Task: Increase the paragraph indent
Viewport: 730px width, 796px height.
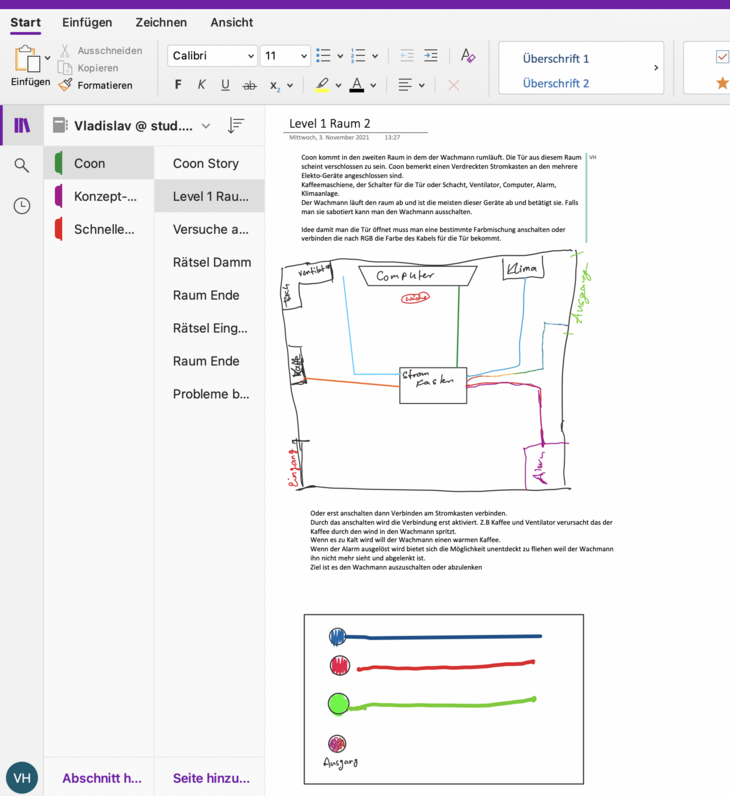Action: 430,56
